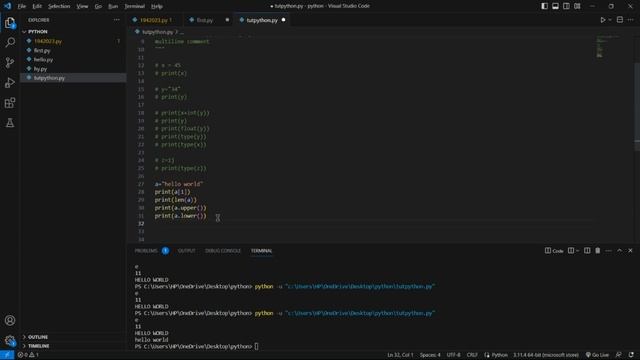640x360 pixels.
Task: Go to line via Ln 32, Col 1
Action: (x=400, y=355)
